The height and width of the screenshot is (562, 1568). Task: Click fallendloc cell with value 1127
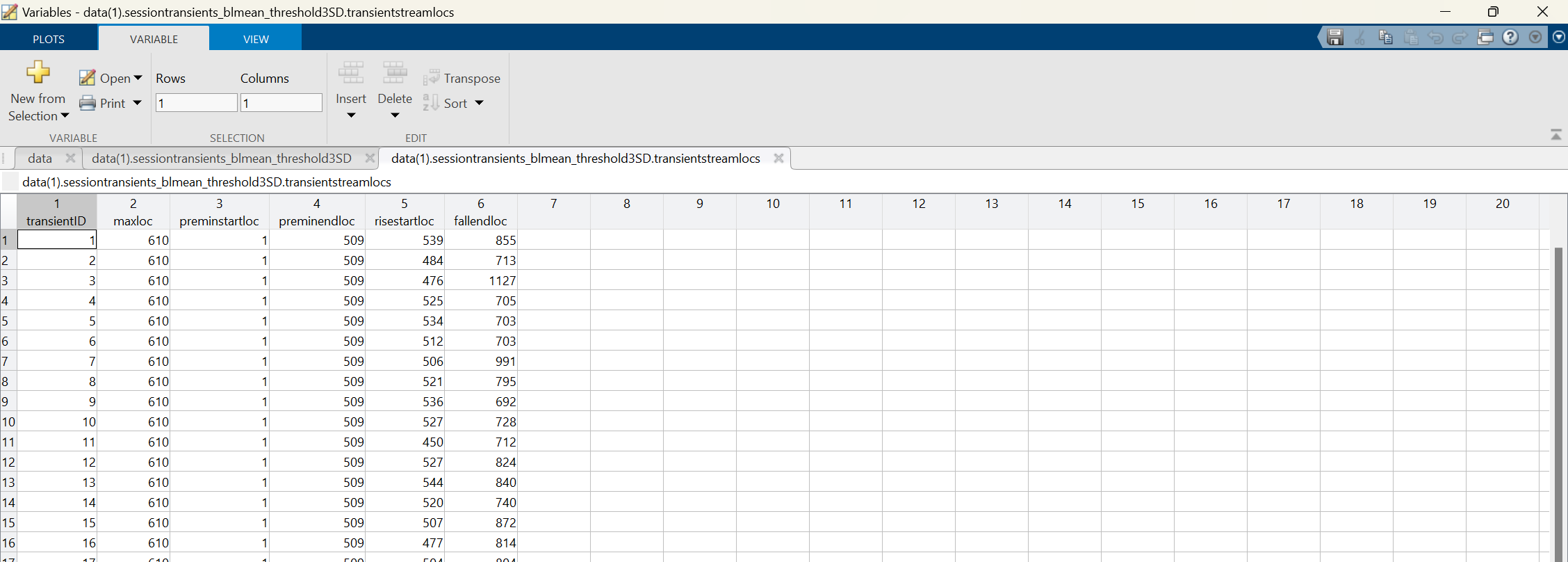click(481, 280)
